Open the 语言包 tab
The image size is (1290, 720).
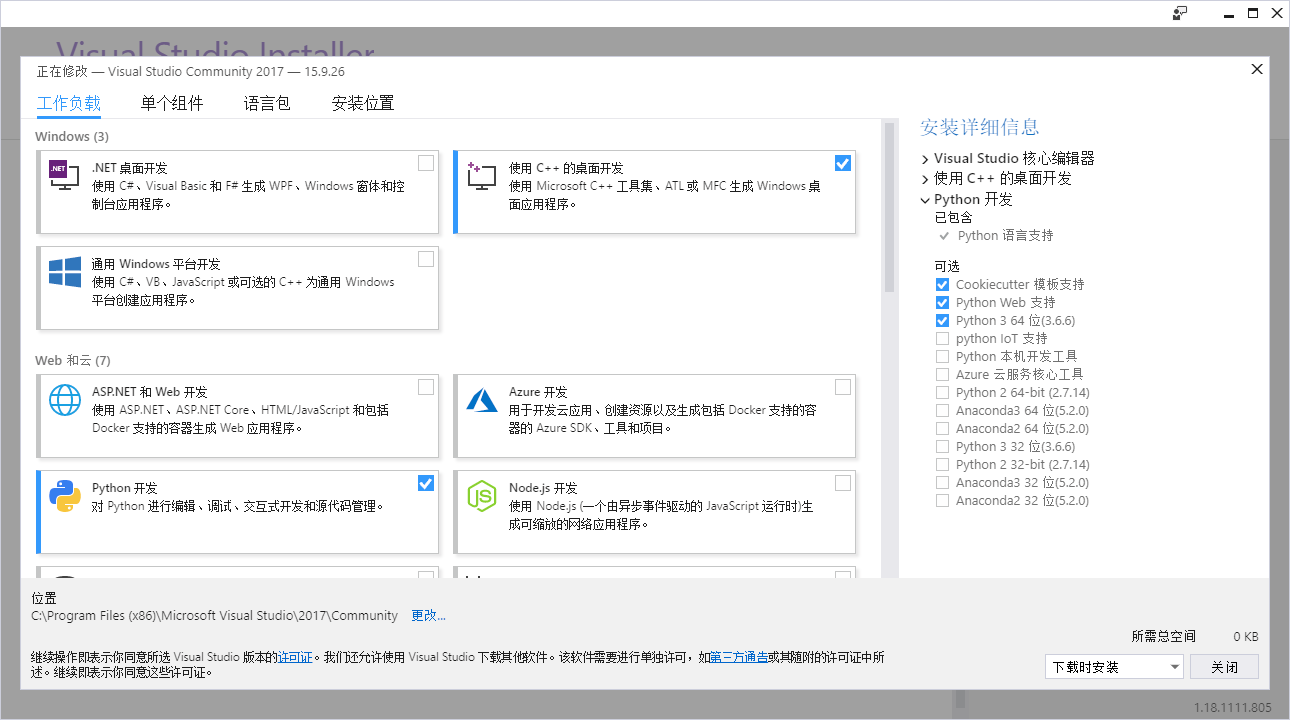tap(266, 103)
